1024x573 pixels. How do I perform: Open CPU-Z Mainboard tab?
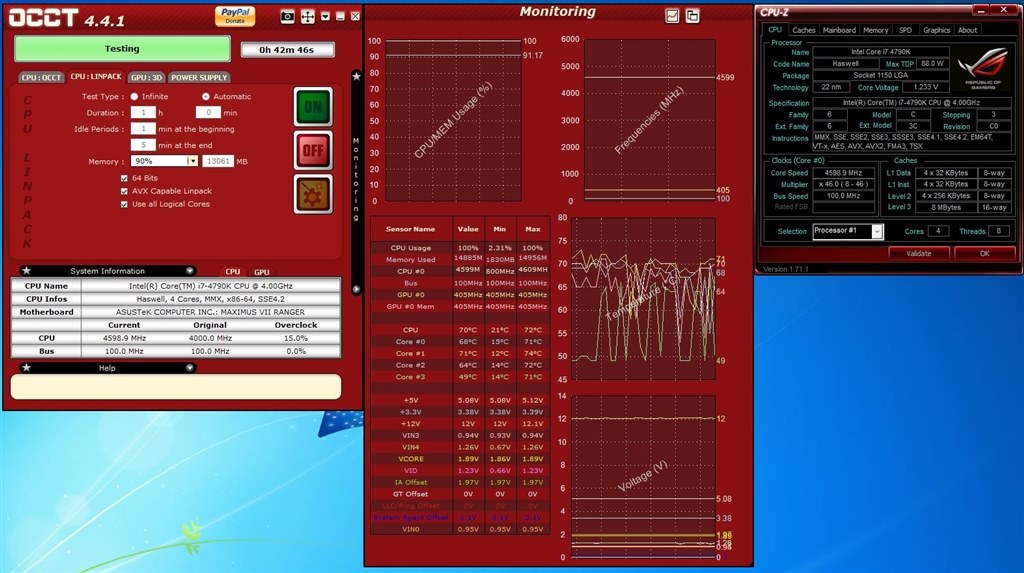839,30
